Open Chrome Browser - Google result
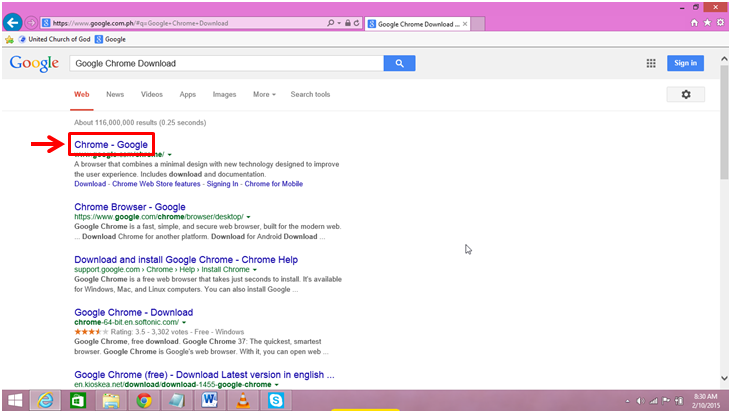The width and height of the screenshot is (730, 412). point(130,207)
